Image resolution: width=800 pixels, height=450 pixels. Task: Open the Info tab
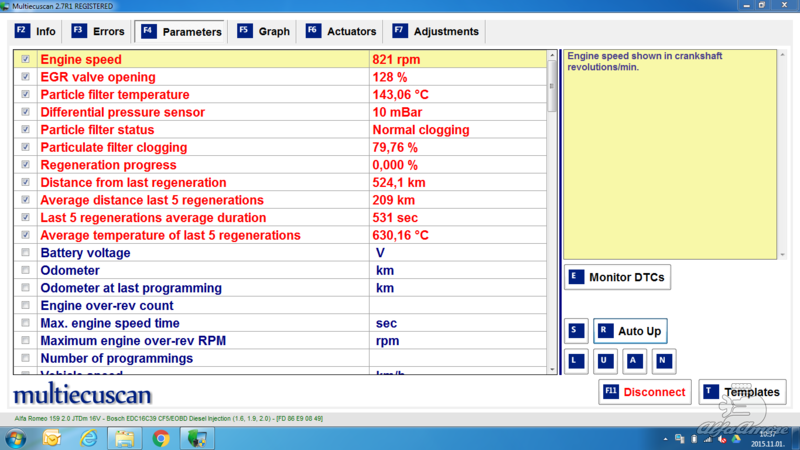(x=35, y=32)
